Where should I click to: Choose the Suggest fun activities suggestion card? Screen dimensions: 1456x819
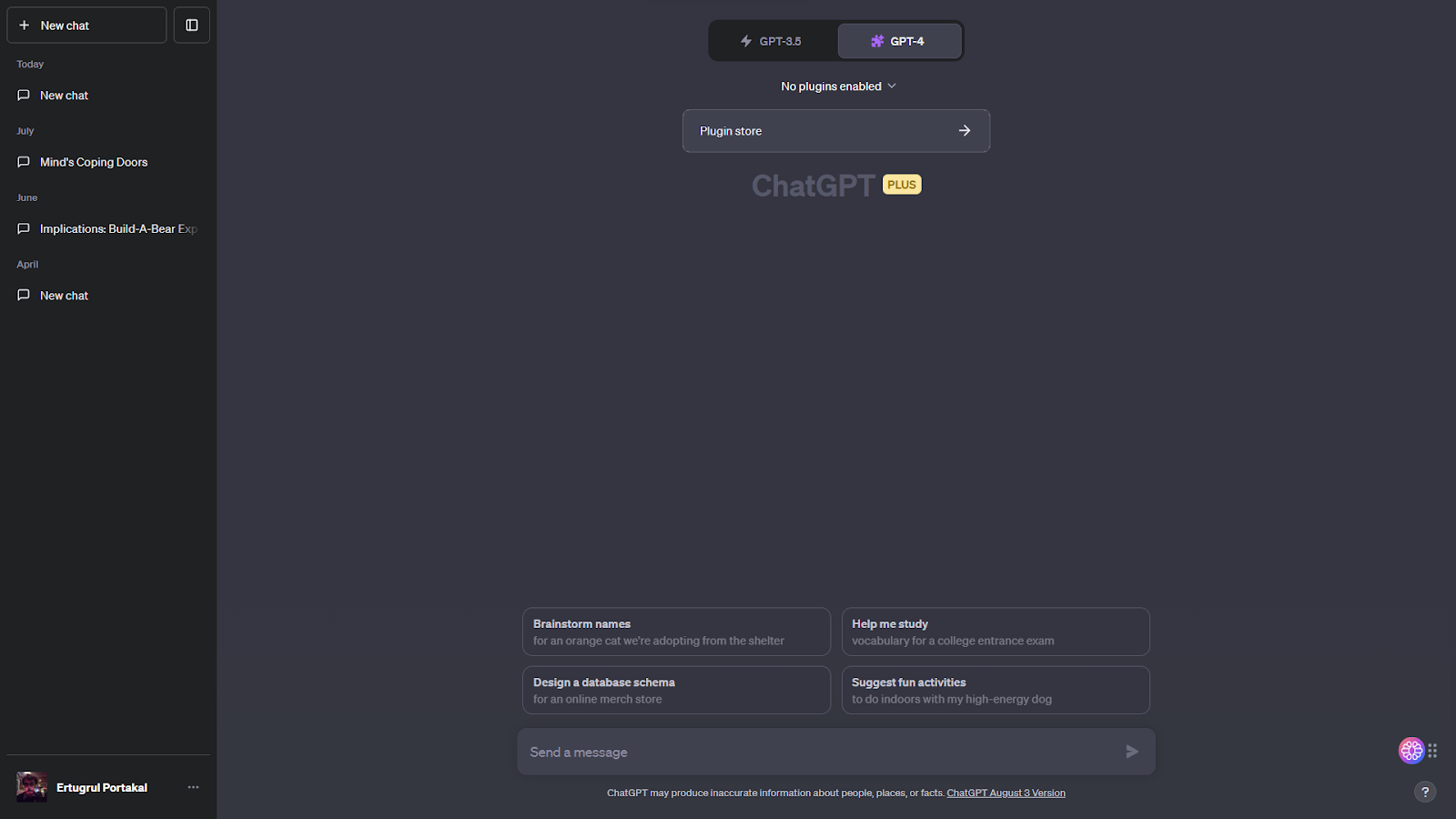pos(996,690)
